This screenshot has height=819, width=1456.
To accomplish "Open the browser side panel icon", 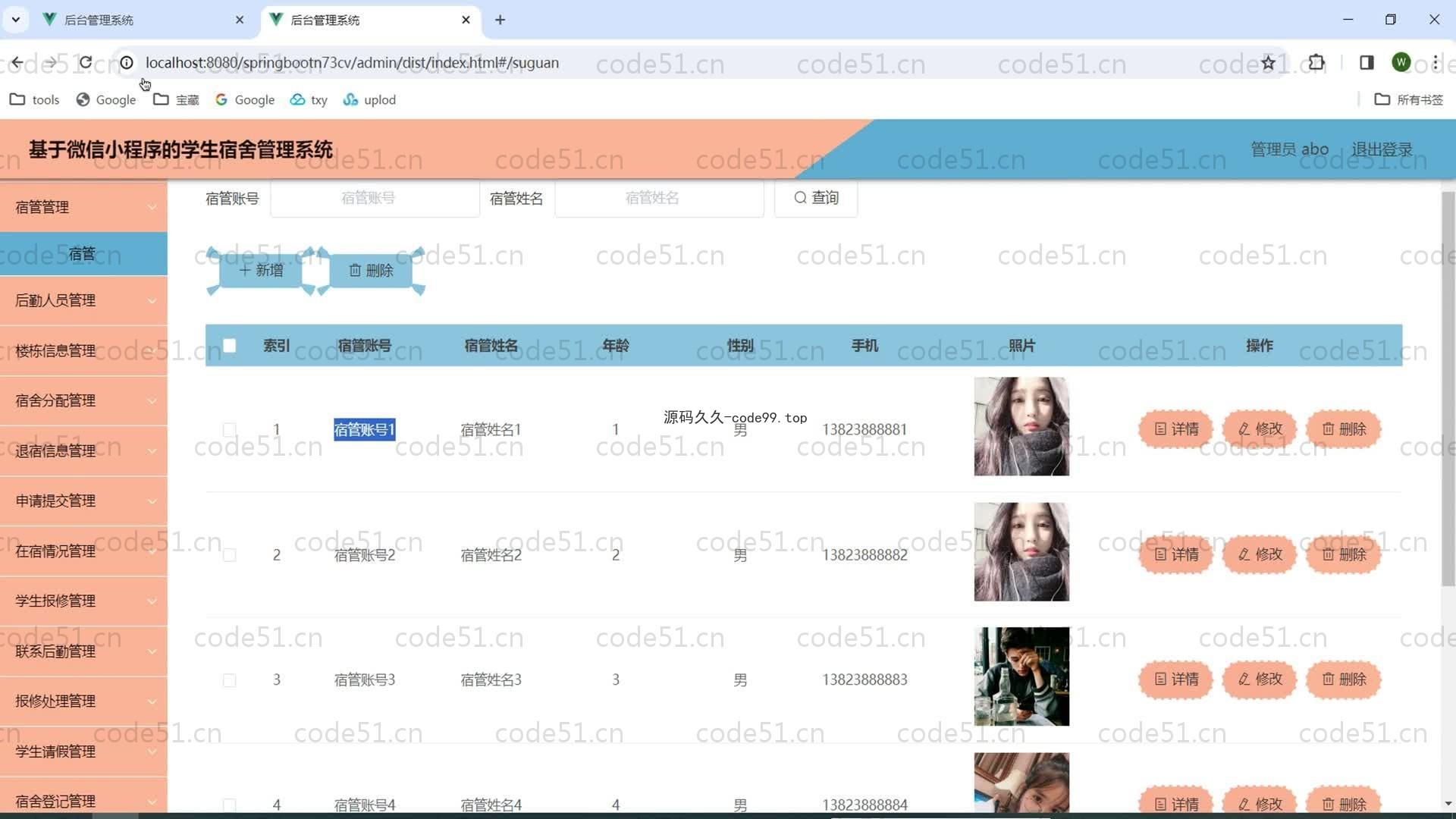I will tap(1367, 62).
